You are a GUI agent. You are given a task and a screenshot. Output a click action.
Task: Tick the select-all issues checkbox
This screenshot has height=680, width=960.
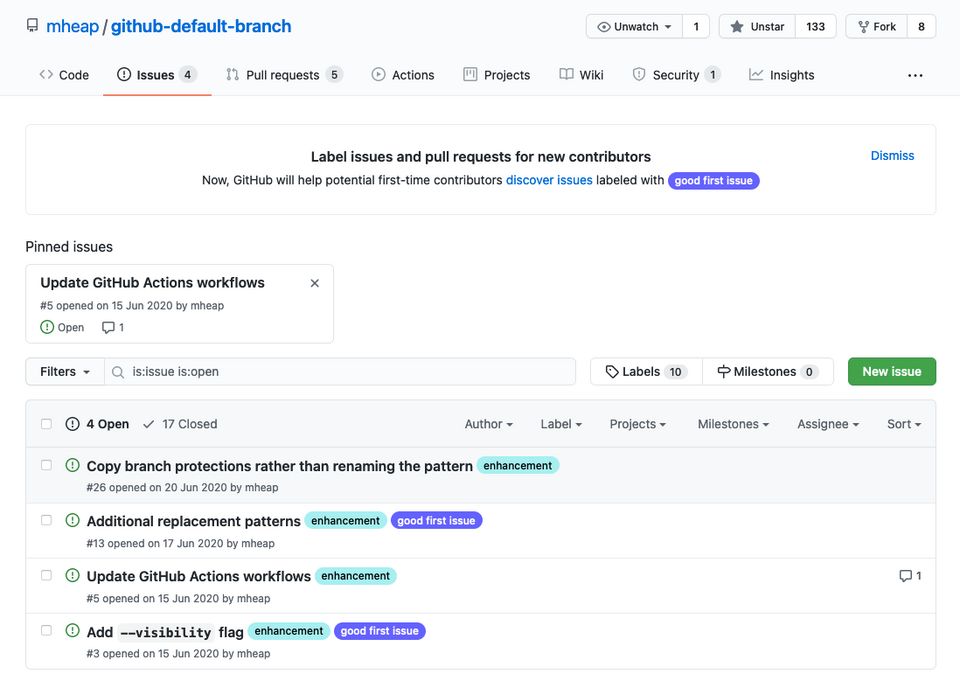pyautogui.click(x=46, y=424)
